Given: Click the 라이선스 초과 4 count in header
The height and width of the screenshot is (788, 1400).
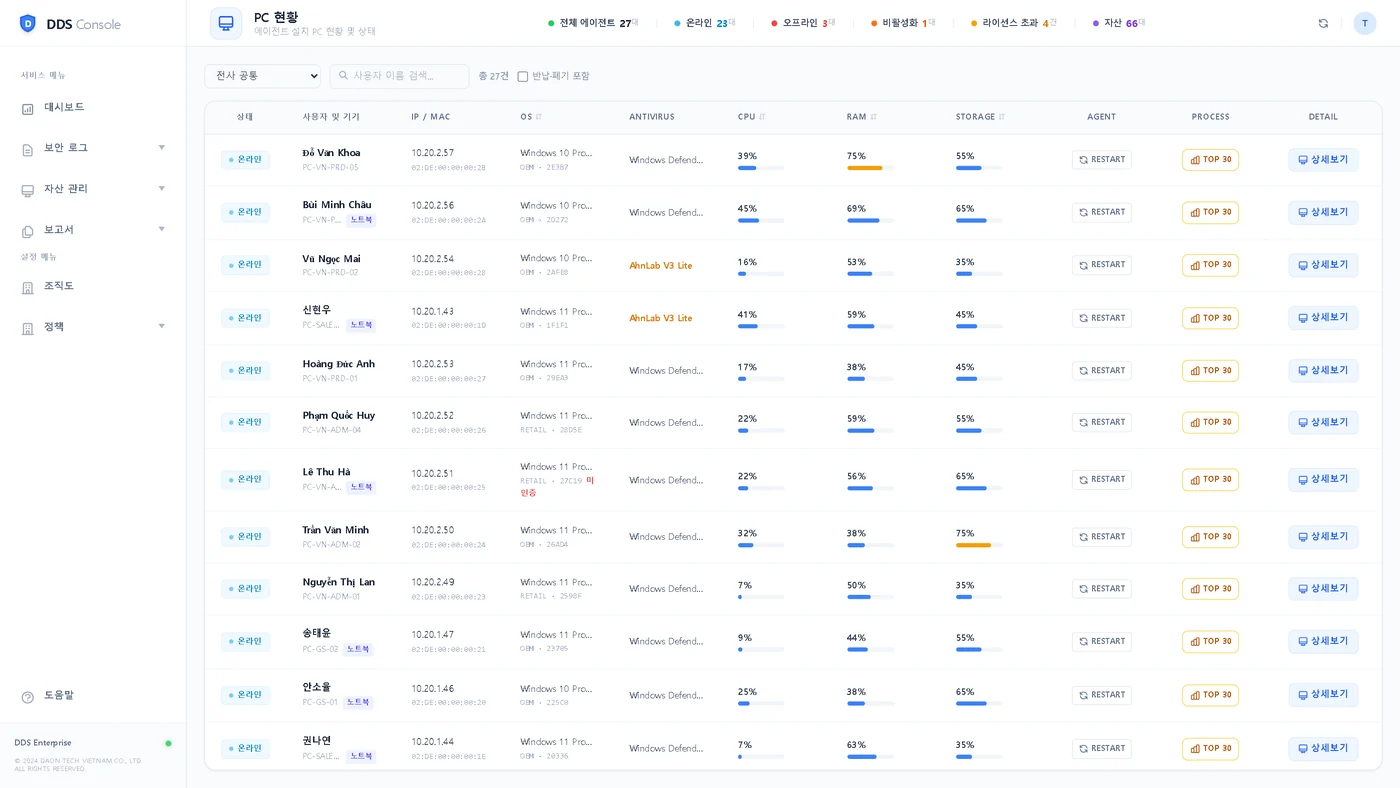Looking at the screenshot, I should point(1014,23).
